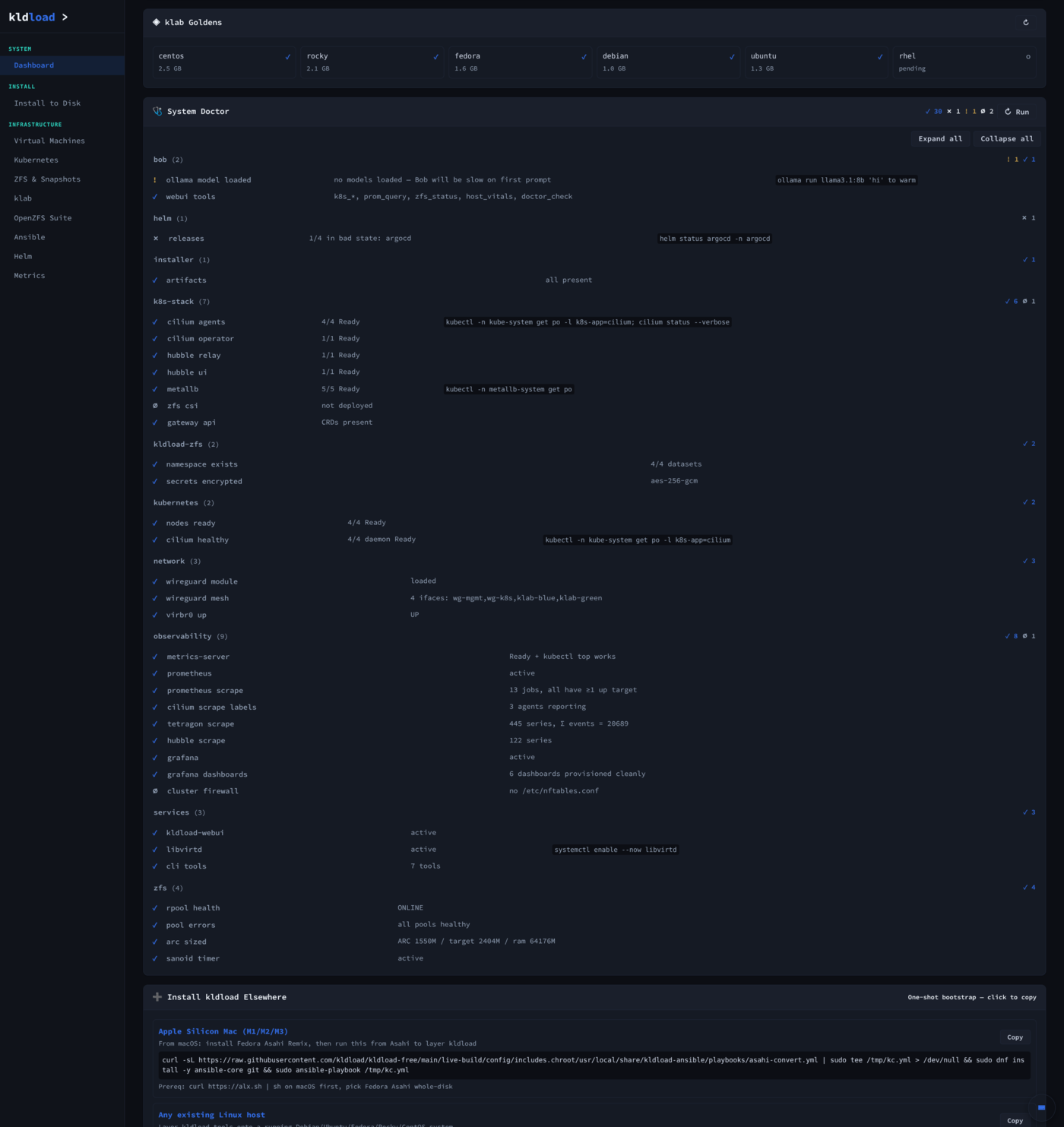Open ZFS & Snapshots
This screenshot has width=1064, height=1127.
coord(62,179)
